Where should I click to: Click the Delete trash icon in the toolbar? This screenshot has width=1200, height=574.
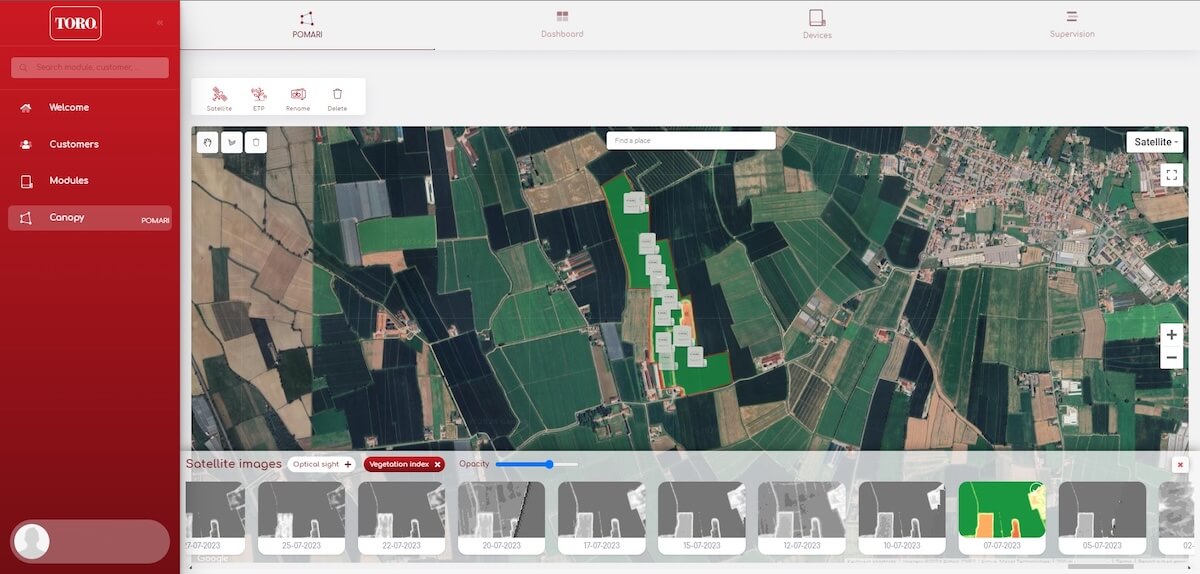pyautogui.click(x=337, y=97)
